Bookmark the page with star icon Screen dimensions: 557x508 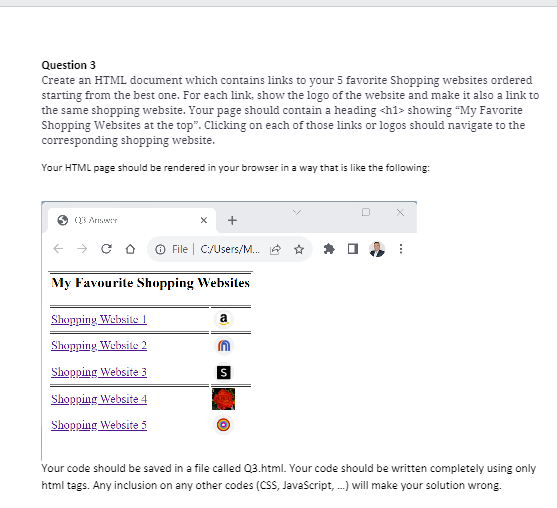[x=299, y=249]
